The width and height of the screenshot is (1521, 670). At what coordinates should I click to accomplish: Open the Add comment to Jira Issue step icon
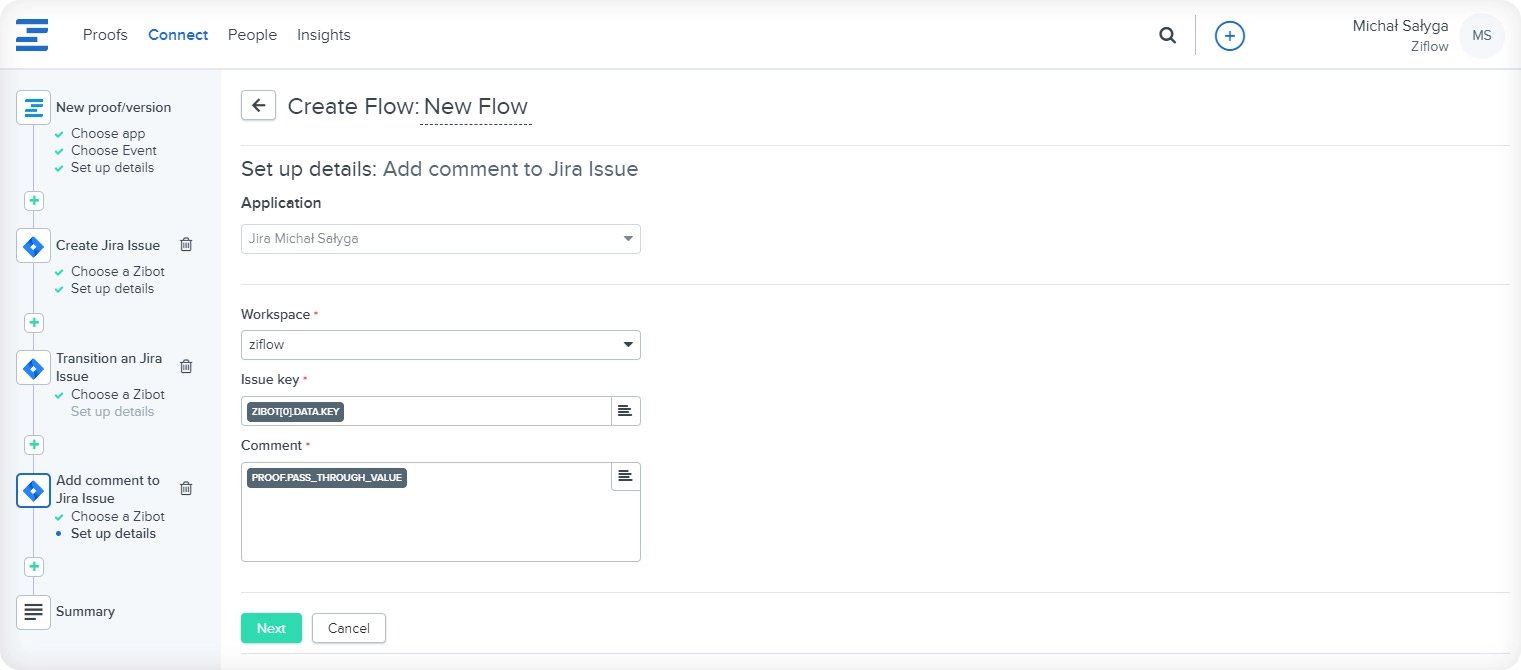(x=33, y=490)
